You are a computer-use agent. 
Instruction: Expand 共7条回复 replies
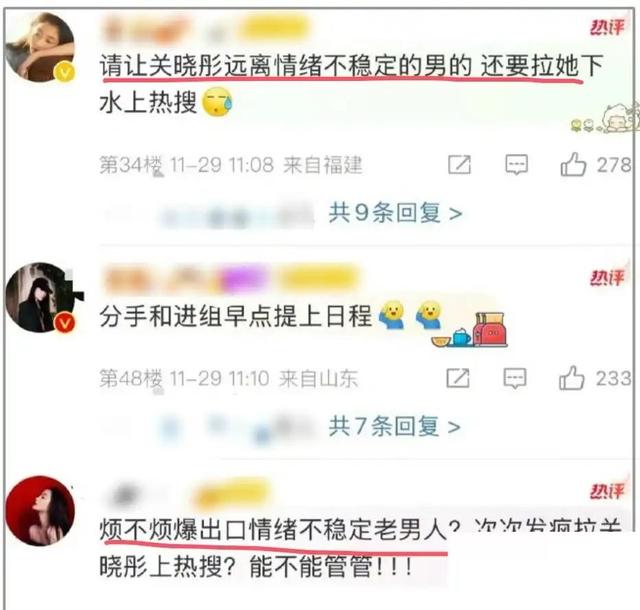[x=394, y=426]
